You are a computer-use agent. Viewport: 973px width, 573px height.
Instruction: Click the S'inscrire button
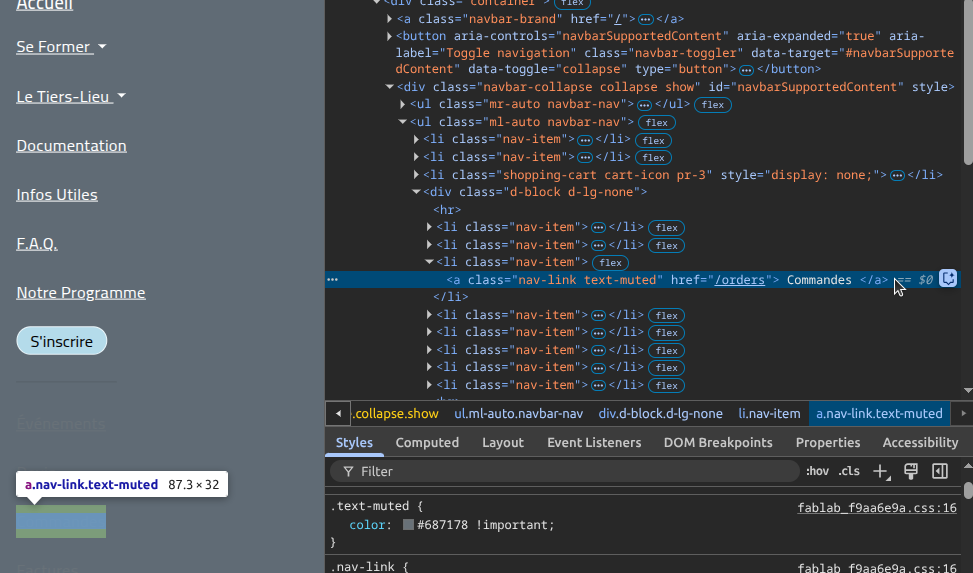coord(61,341)
